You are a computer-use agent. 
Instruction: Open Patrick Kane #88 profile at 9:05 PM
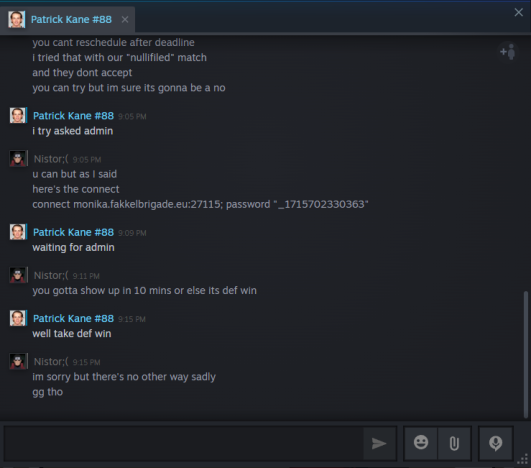click(73, 116)
